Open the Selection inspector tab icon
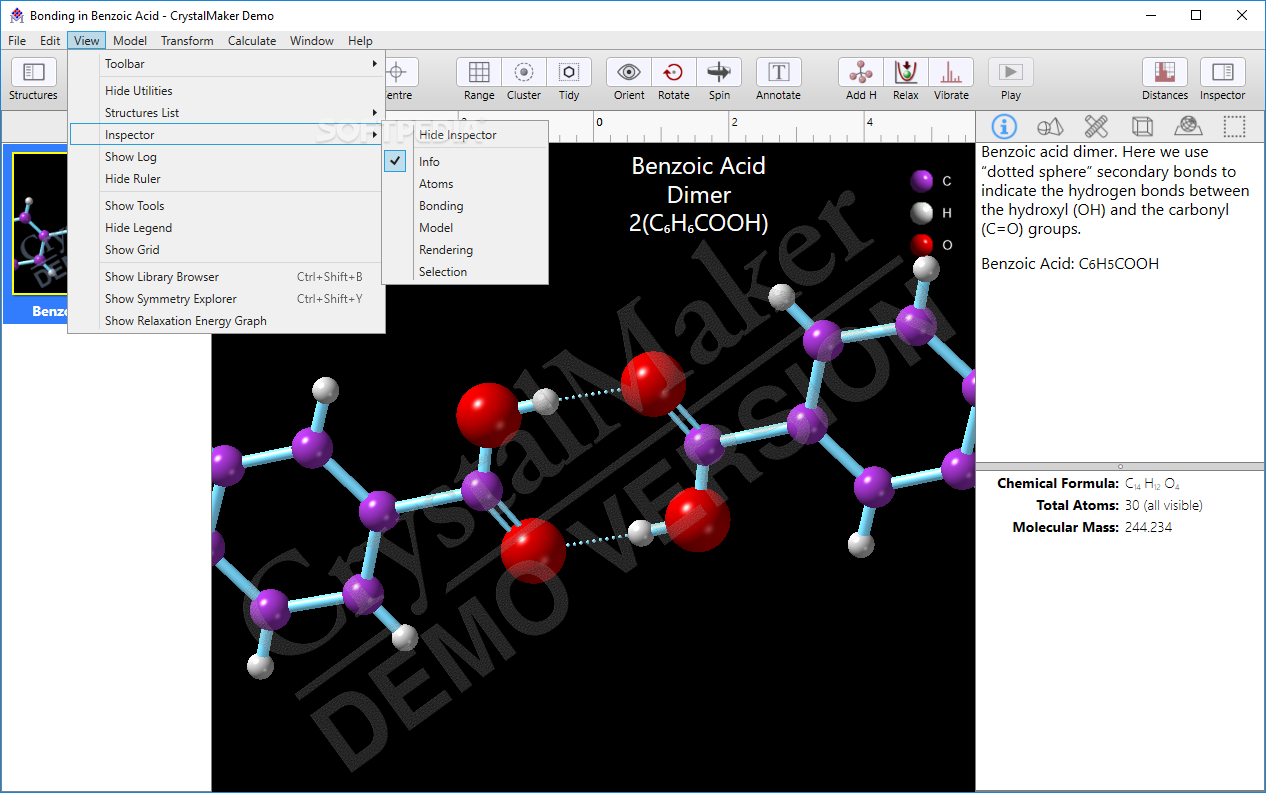This screenshot has width=1266, height=793. pos(1235,126)
